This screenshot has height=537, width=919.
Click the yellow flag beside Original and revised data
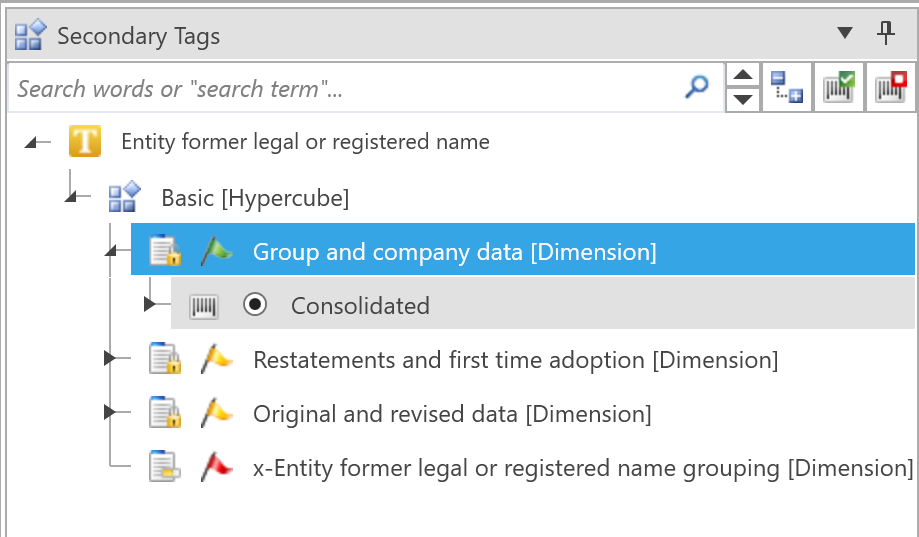point(216,413)
